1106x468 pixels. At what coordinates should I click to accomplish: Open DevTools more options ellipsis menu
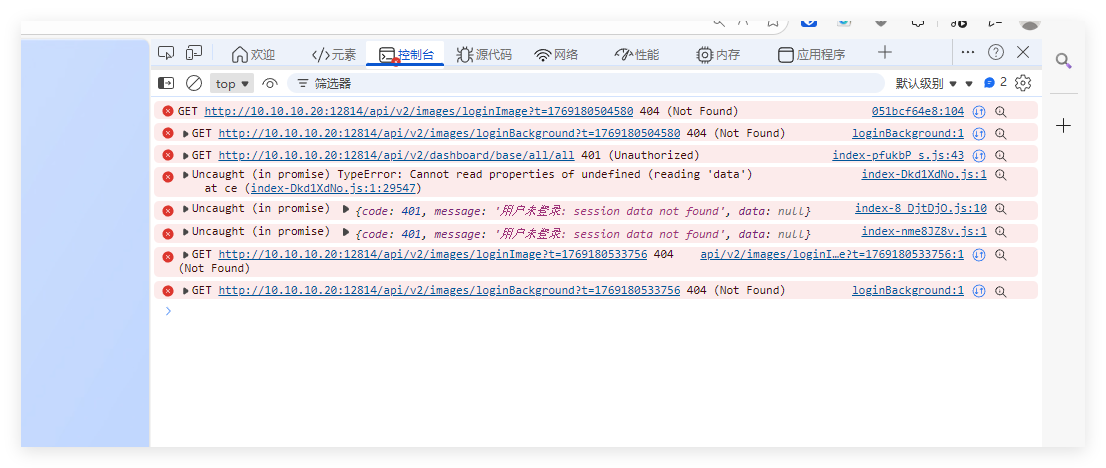point(968,52)
